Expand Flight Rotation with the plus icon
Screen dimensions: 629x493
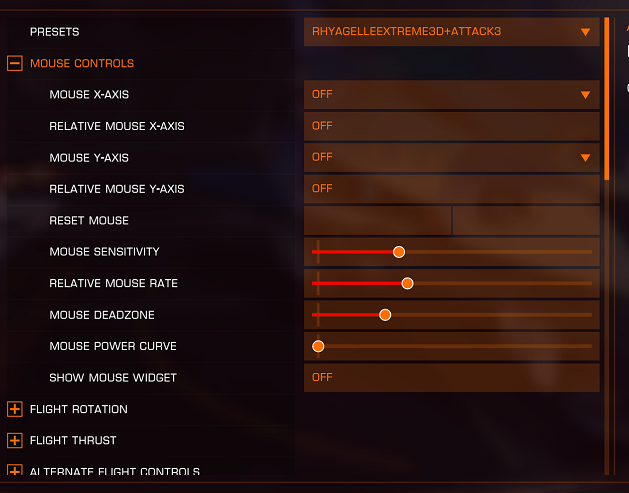point(15,409)
